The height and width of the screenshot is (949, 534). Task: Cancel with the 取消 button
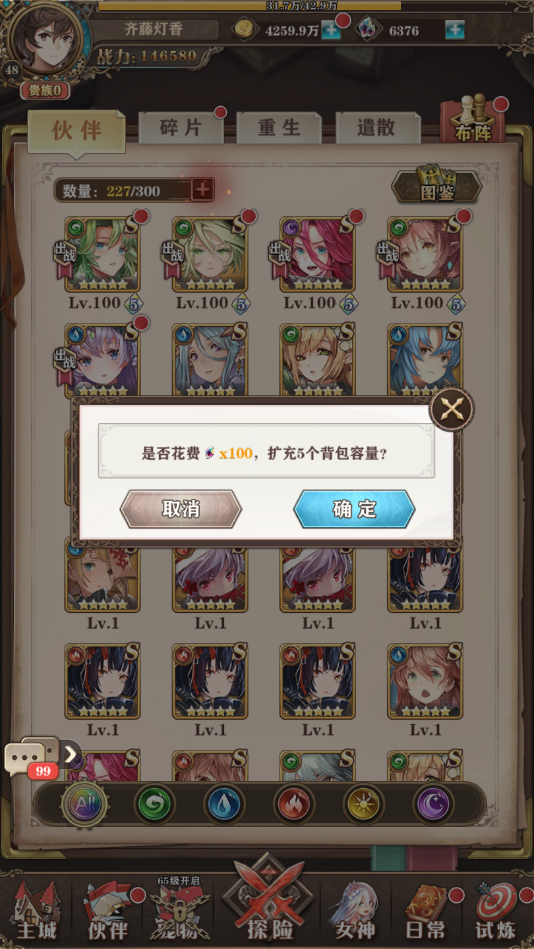tap(181, 509)
